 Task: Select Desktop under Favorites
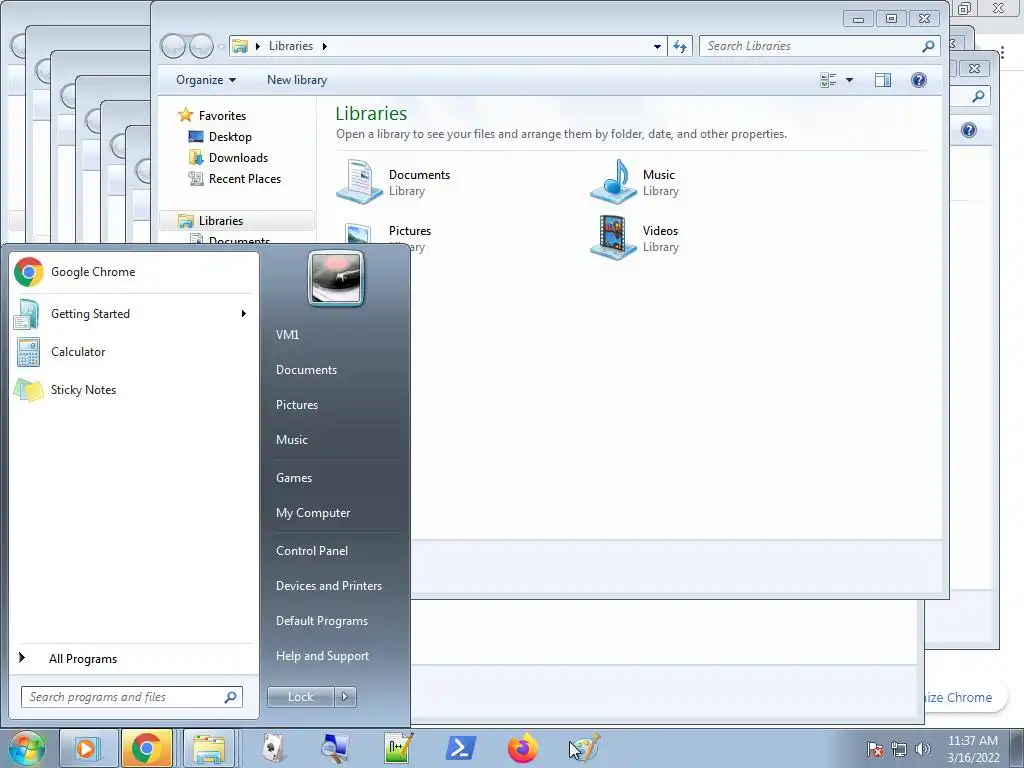230,136
